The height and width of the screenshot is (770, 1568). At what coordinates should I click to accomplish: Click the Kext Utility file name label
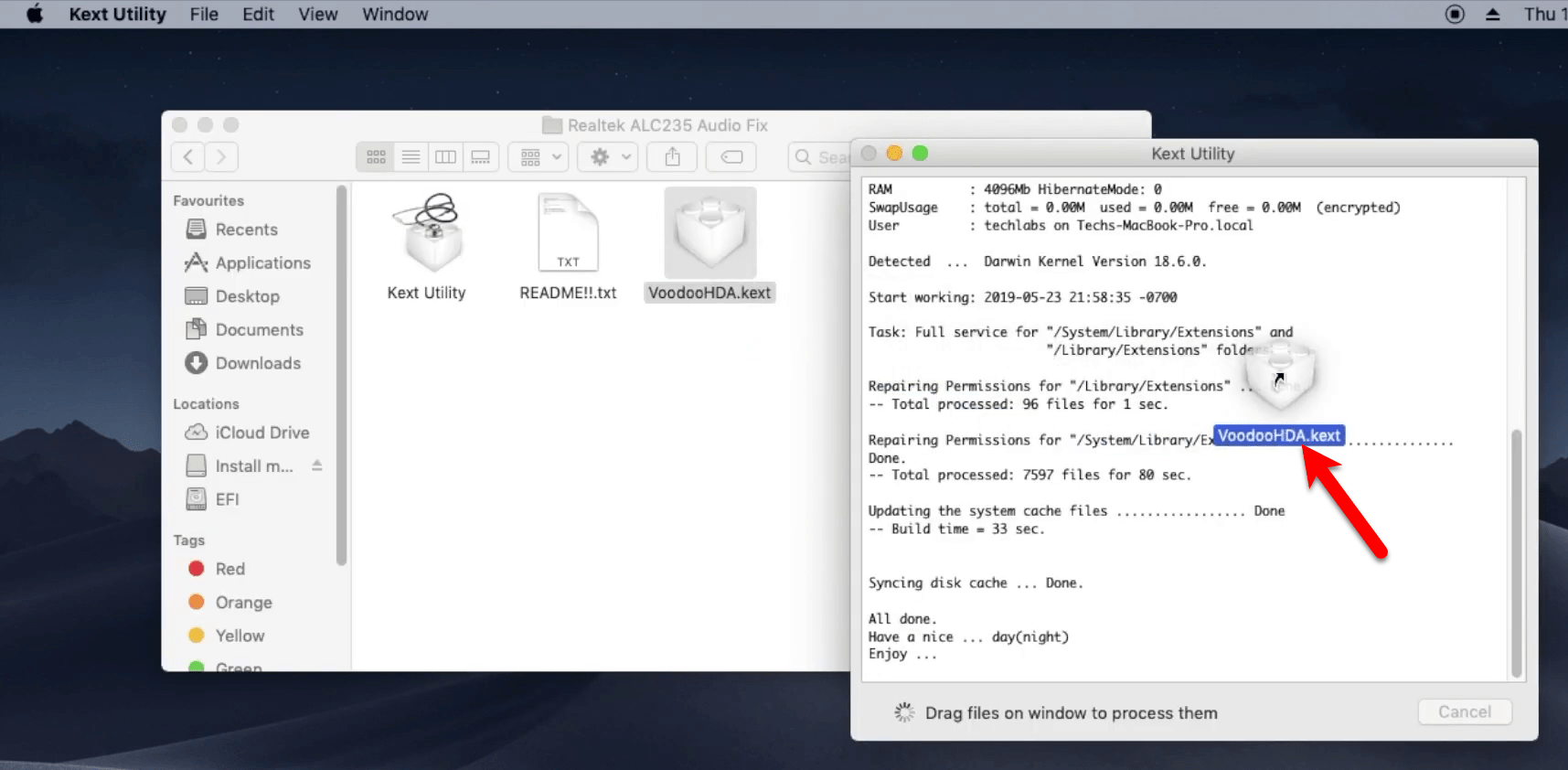point(426,293)
